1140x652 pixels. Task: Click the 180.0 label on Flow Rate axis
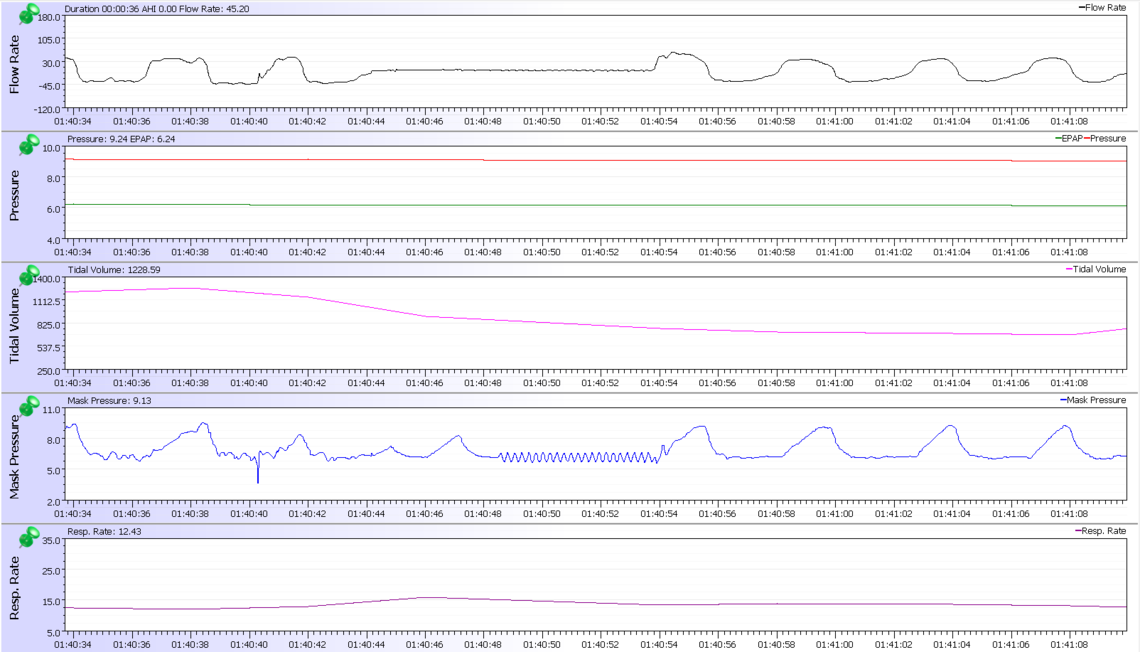(x=49, y=17)
